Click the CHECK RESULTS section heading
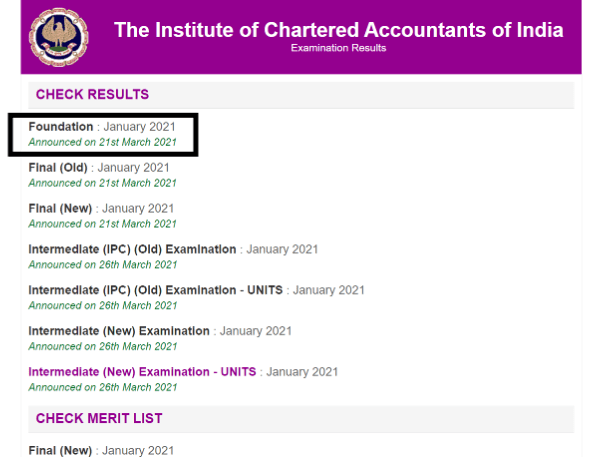This screenshot has height=457, width=594. 92,94
